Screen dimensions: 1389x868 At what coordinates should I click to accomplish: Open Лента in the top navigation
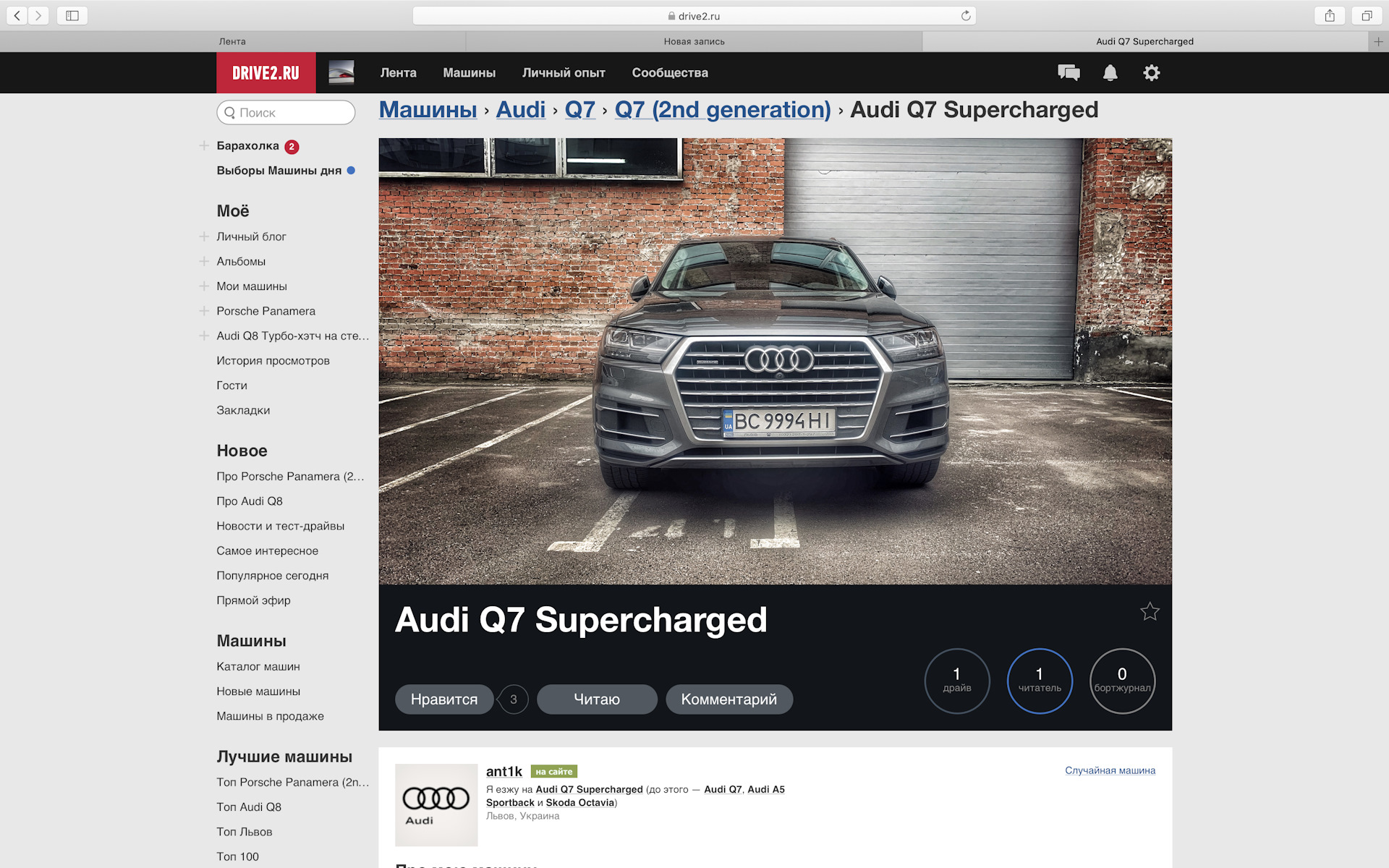coord(398,72)
